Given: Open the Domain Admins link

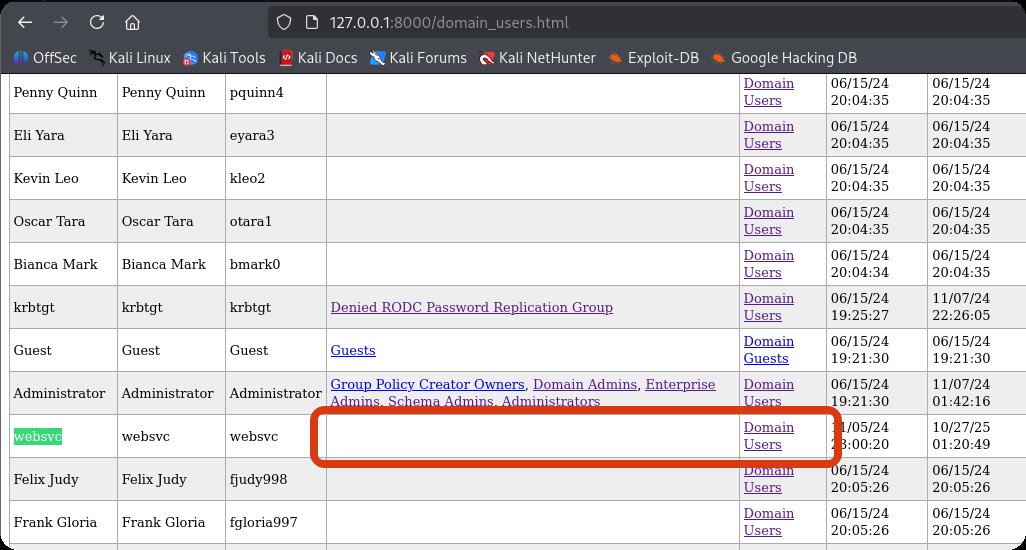Looking at the screenshot, I should point(585,385).
